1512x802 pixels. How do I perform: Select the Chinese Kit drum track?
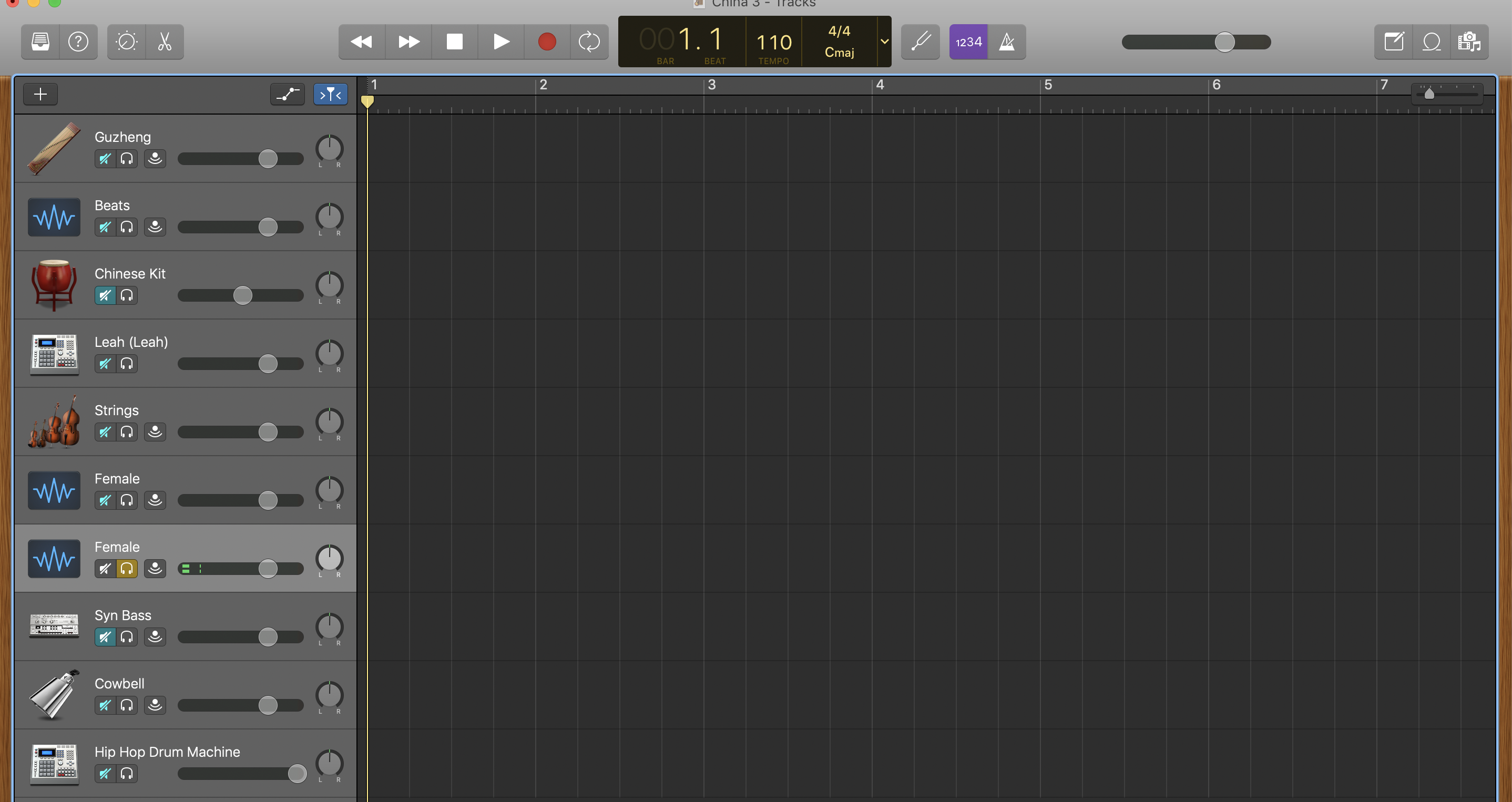[130, 274]
